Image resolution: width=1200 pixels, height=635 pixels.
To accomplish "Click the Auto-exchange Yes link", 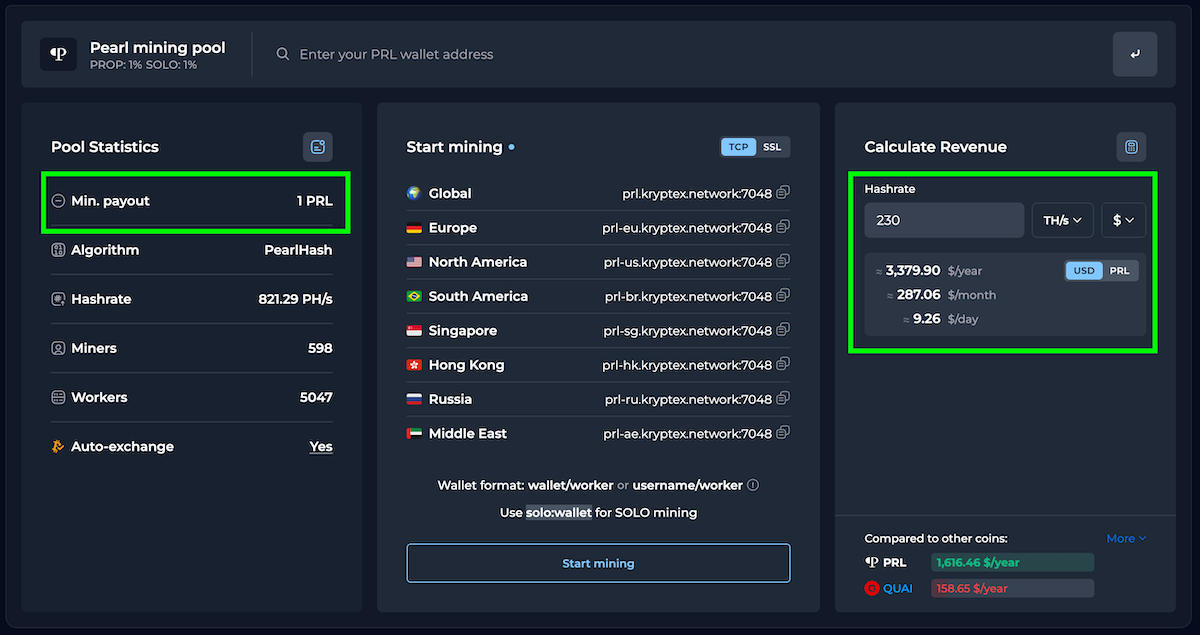I will pos(321,446).
